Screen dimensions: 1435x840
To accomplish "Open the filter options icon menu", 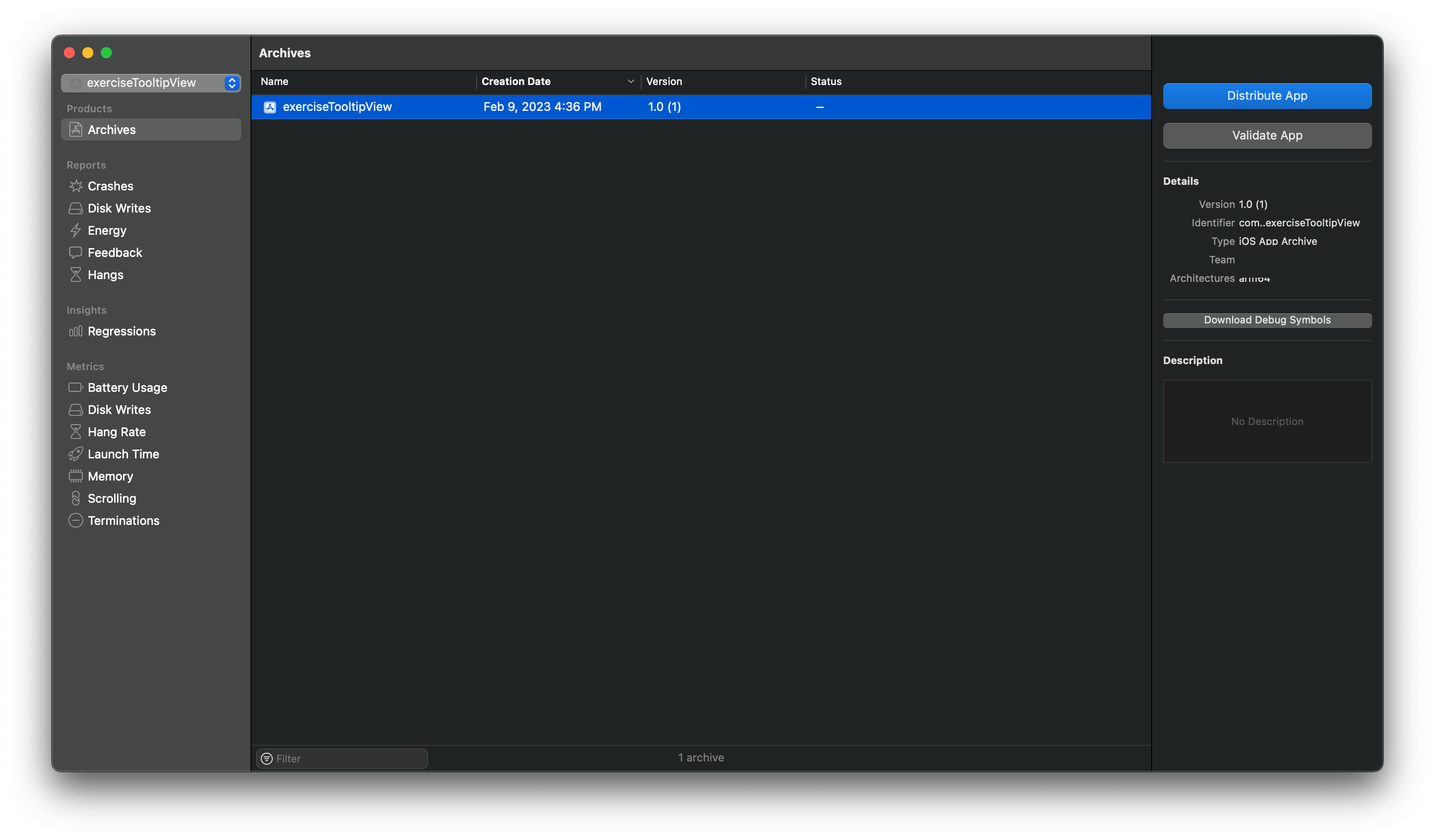I will tap(266, 759).
